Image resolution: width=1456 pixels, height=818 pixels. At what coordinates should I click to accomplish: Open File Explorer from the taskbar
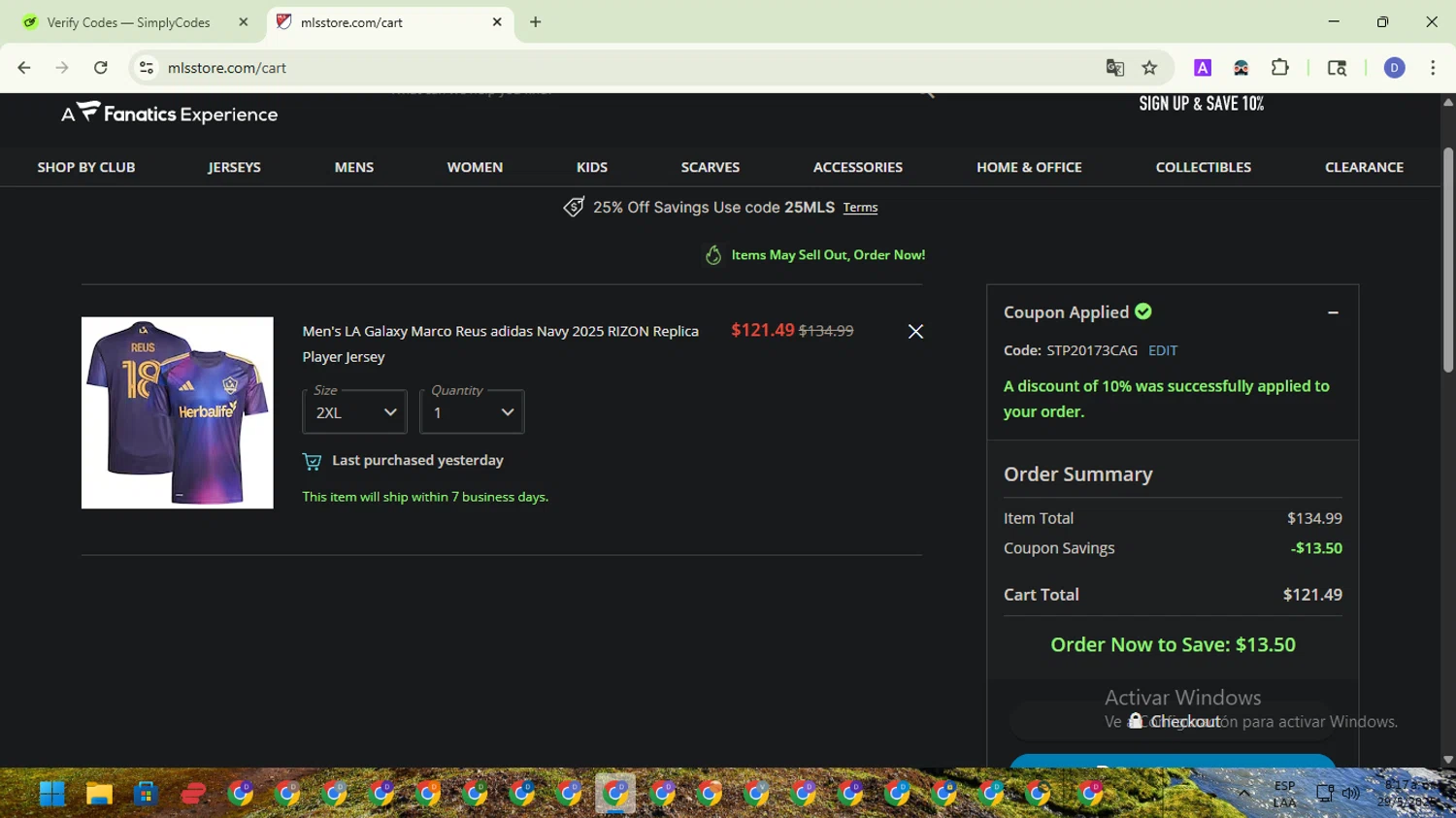(99, 794)
